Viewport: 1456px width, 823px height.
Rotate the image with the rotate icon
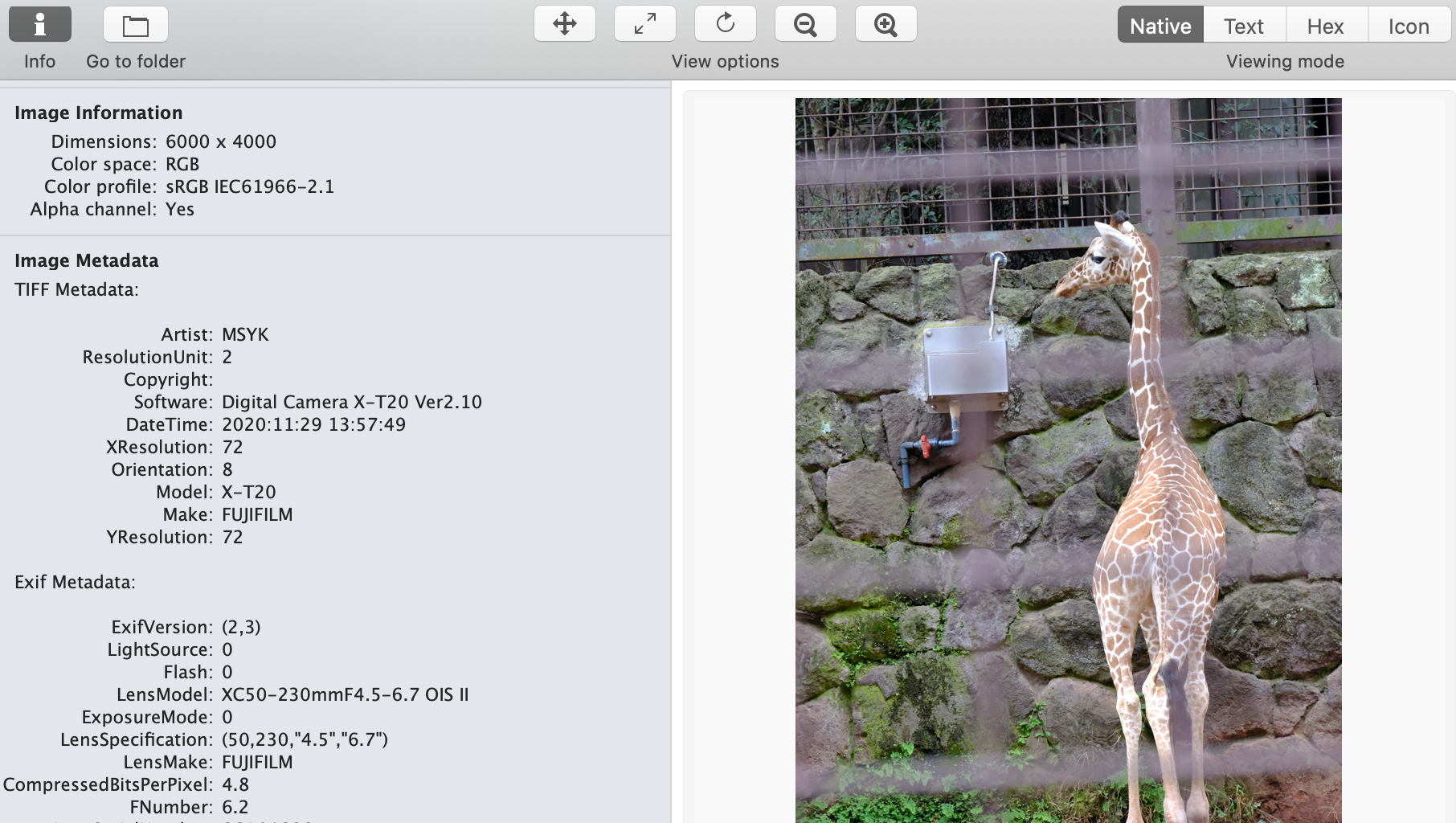coord(726,23)
